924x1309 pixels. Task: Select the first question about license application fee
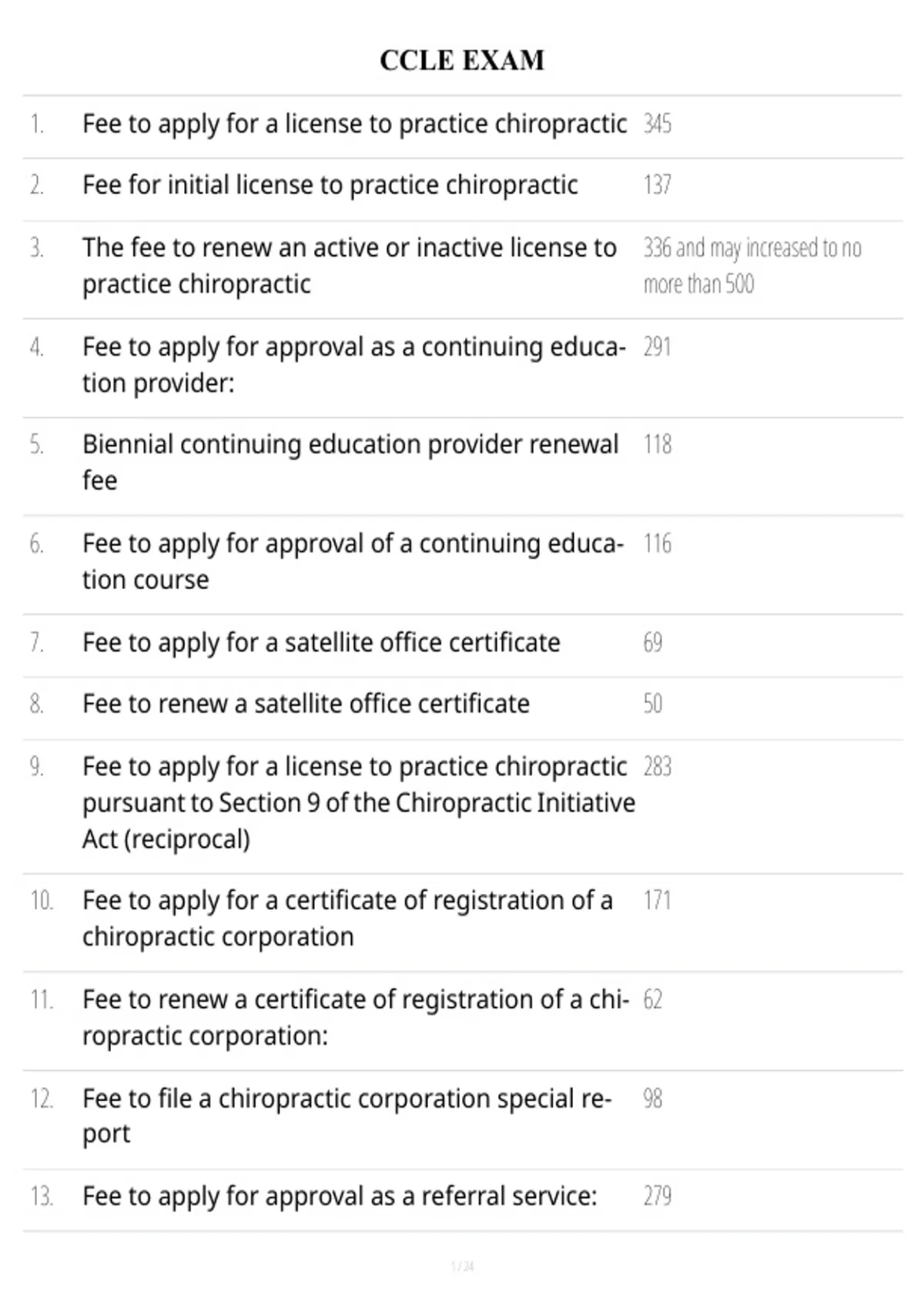pos(354,124)
